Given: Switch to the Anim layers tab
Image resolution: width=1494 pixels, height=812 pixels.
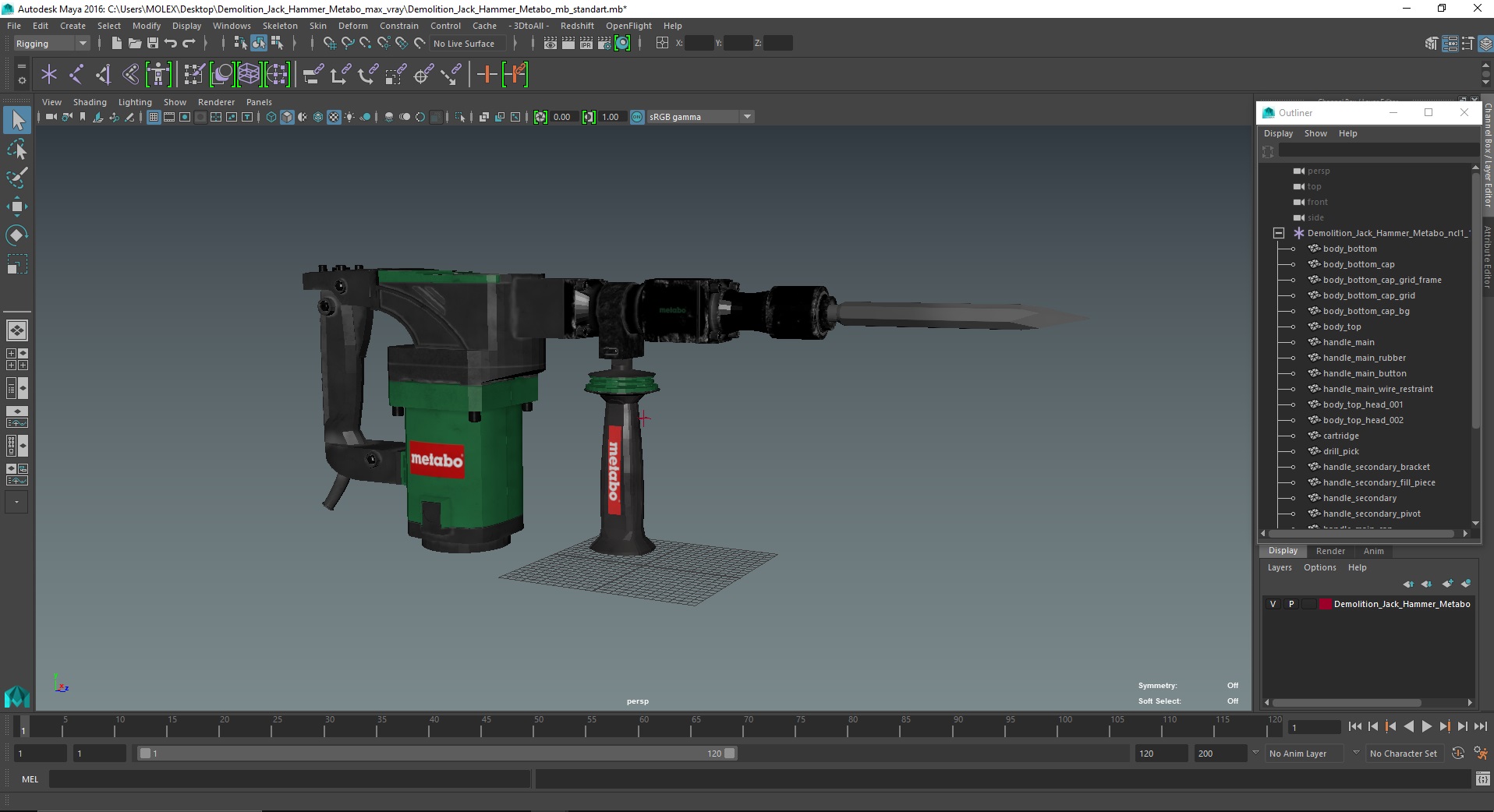Looking at the screenshot, I should coord(1373,551).
